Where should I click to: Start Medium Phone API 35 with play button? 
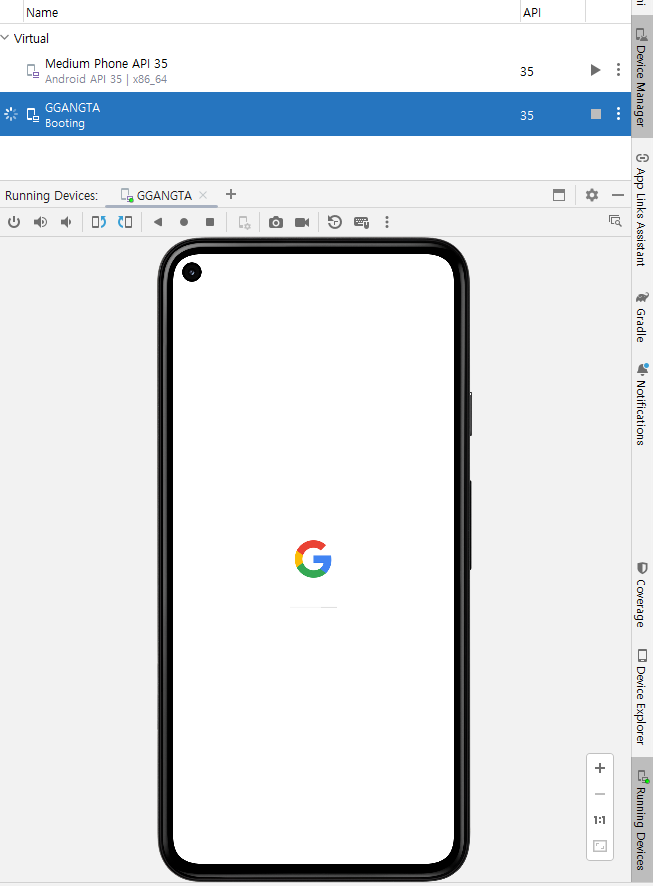pyautogui.click(x=595, y=70)
